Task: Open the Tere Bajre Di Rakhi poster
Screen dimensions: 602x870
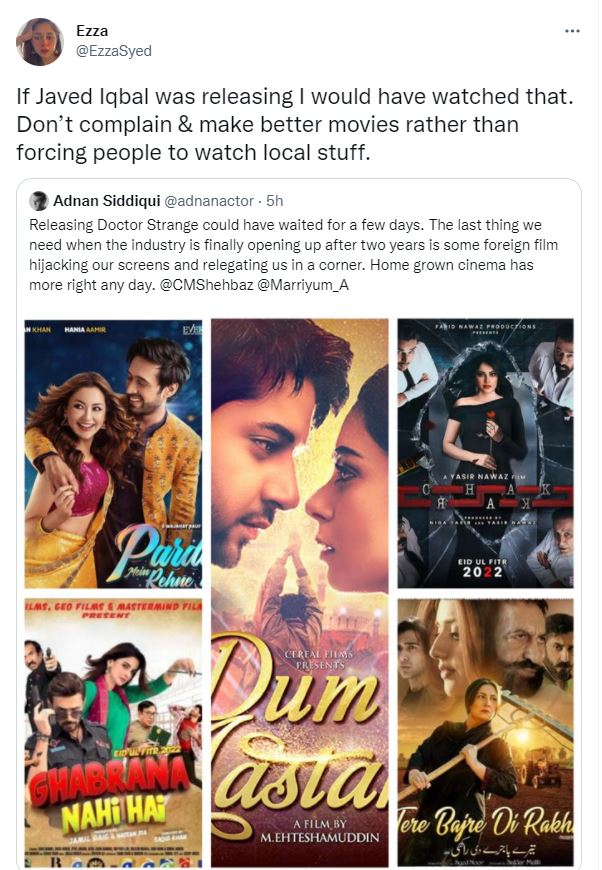Action: pos(485,732)
